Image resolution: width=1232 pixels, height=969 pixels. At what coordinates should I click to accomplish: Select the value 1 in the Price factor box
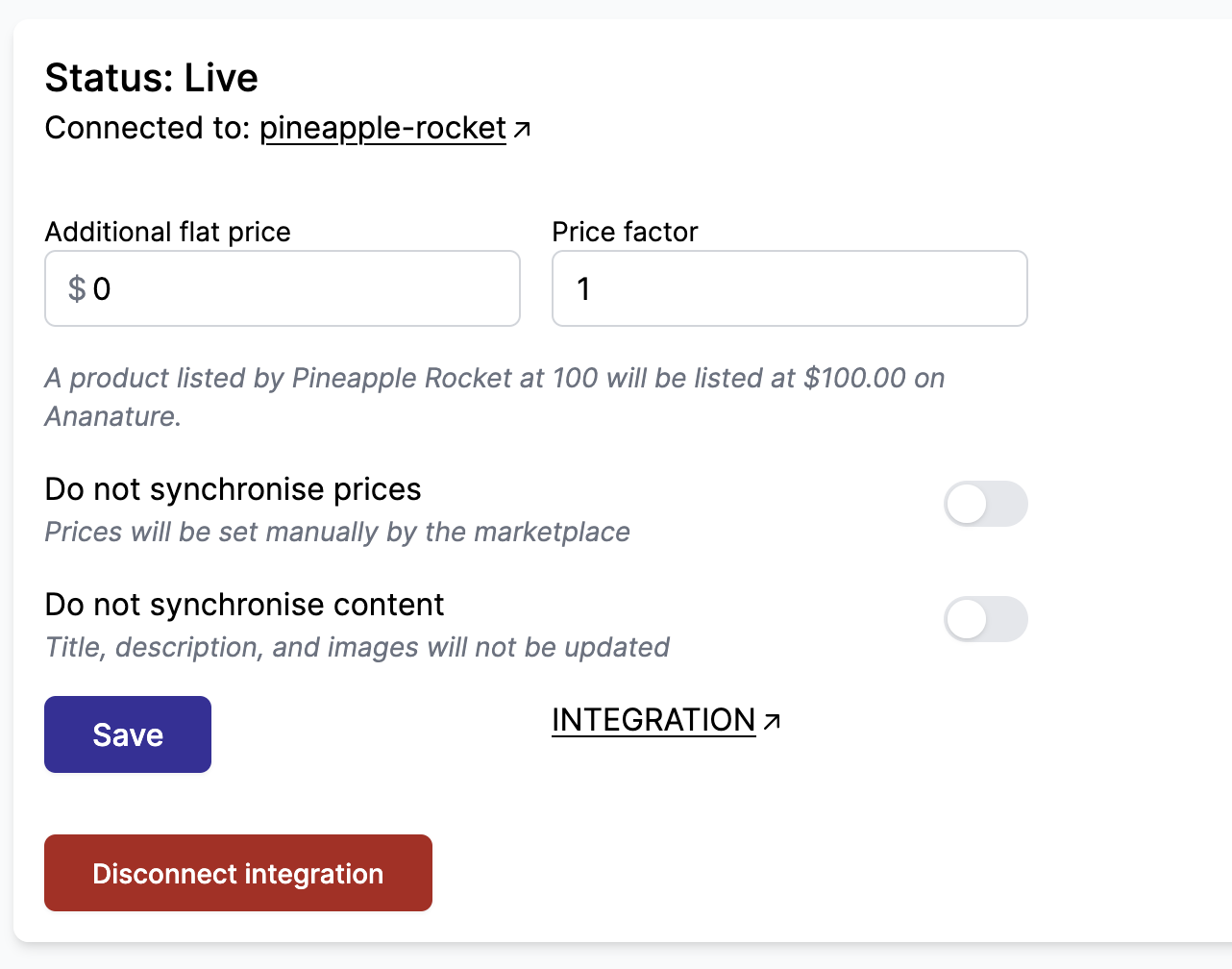coord(582,288)
